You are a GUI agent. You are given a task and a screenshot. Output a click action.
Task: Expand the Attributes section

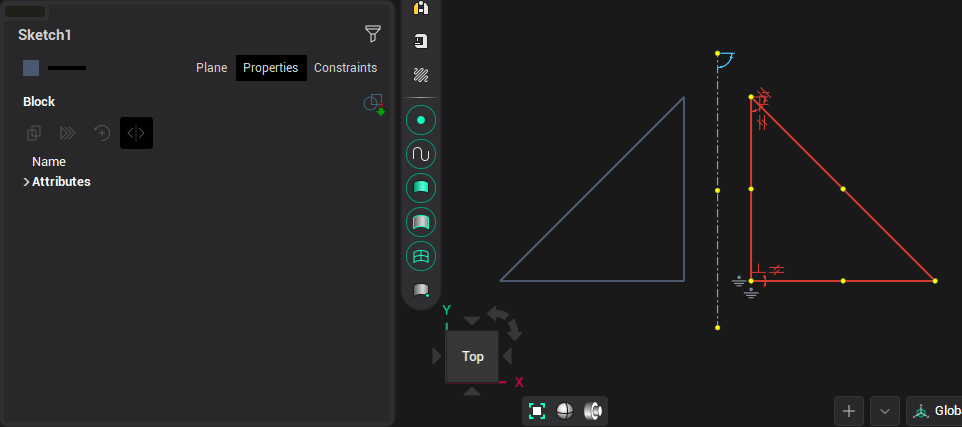tap(27, 182)
